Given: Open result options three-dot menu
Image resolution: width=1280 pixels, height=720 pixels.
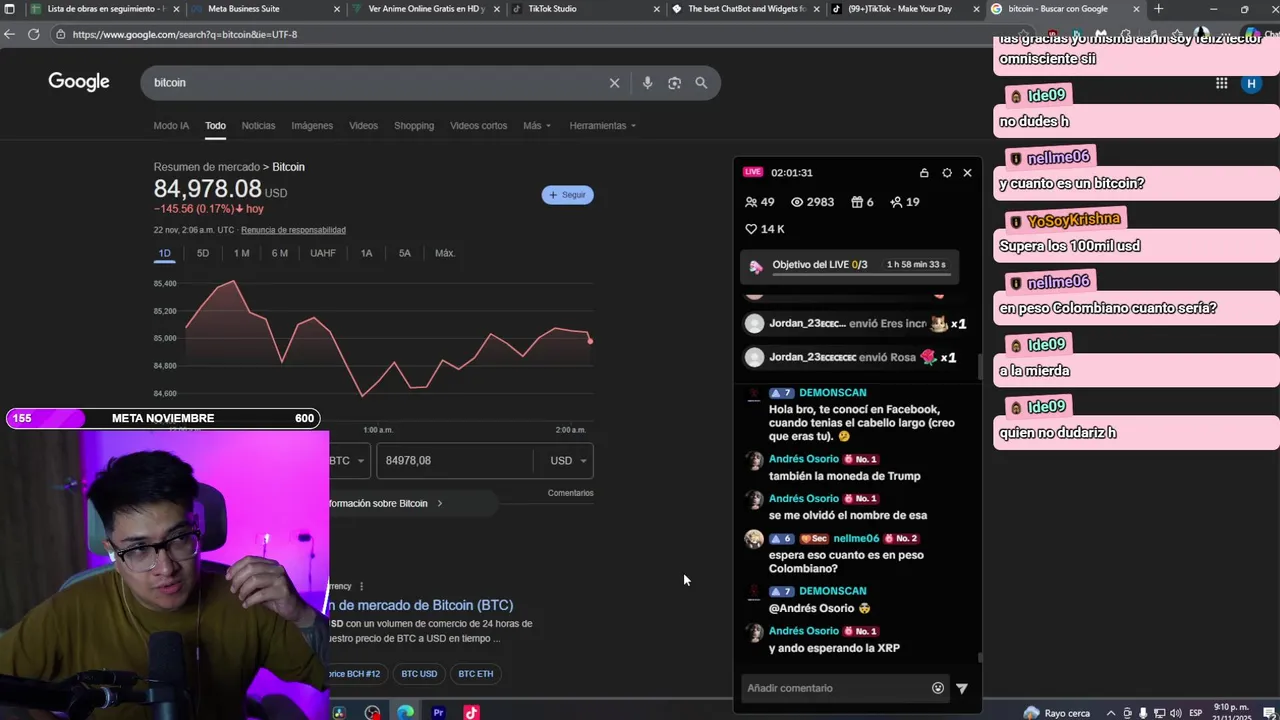Looking at the screenshot, I should click(x=361, y=586).
